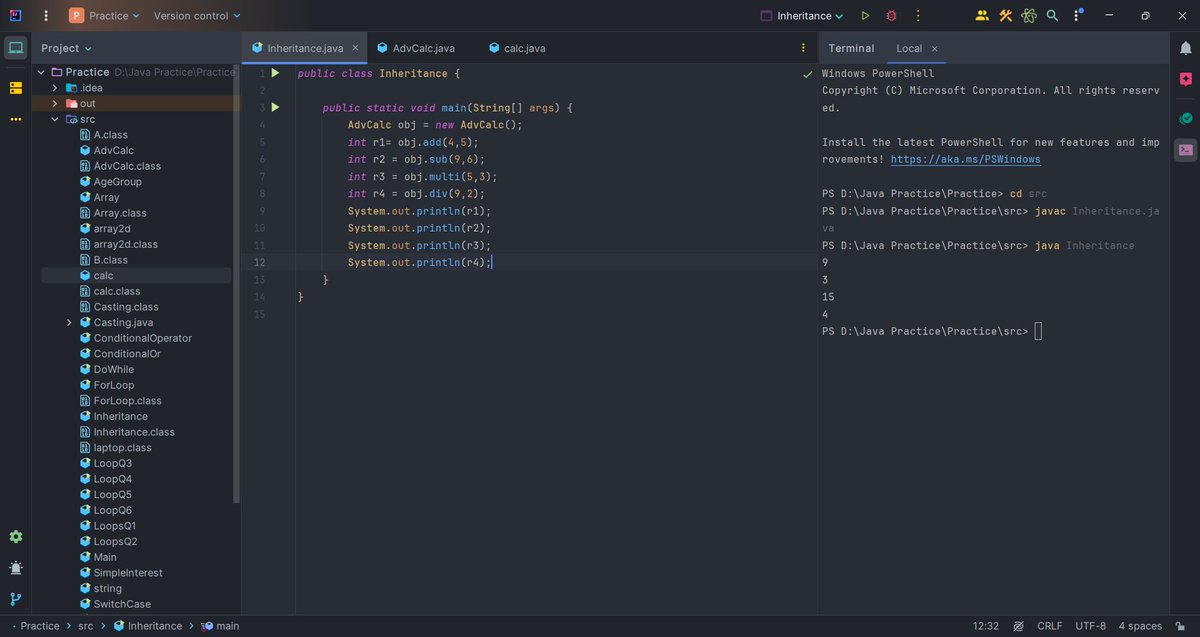Toggle the Terminal tool window icon

coord(1185,150)
